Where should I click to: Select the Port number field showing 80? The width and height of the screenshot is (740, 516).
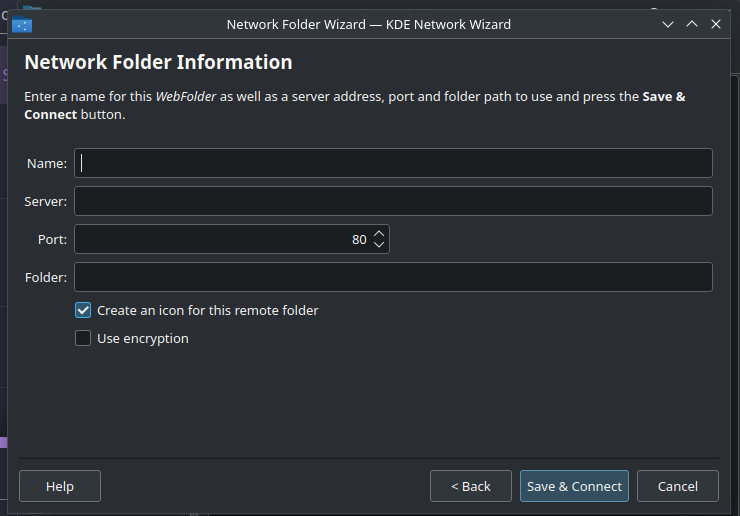click(220, 239)
